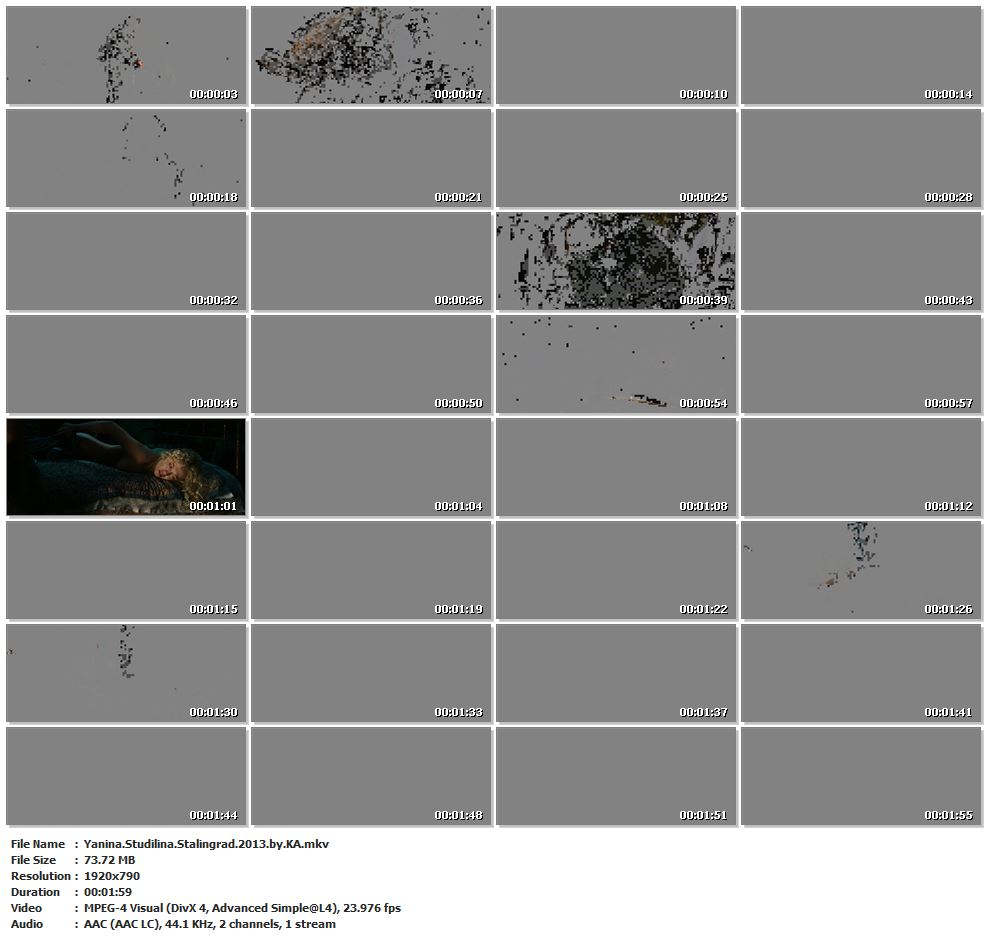
Task: Pick the thumbnail at 00:00:46
Action: pyautogui.click(x=126, y=364)
